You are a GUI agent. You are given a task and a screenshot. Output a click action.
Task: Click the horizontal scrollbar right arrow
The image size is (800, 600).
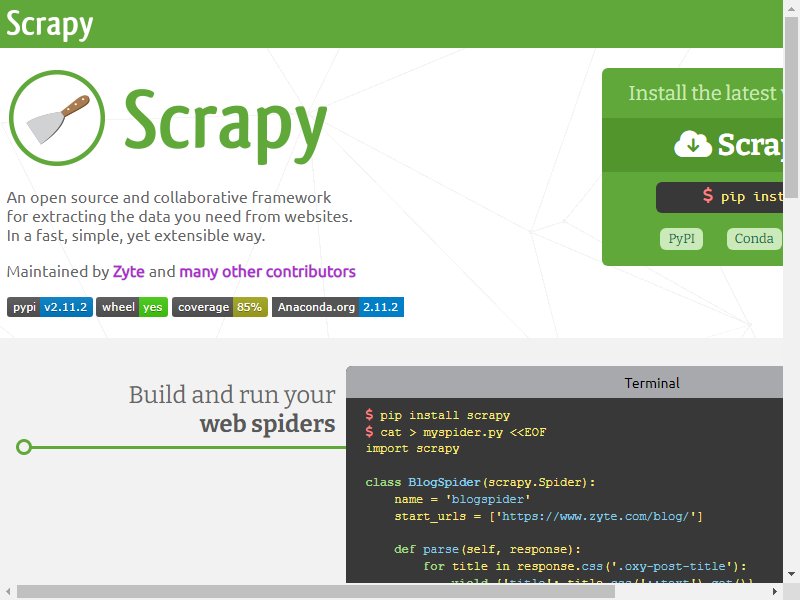tap(774, 591)
